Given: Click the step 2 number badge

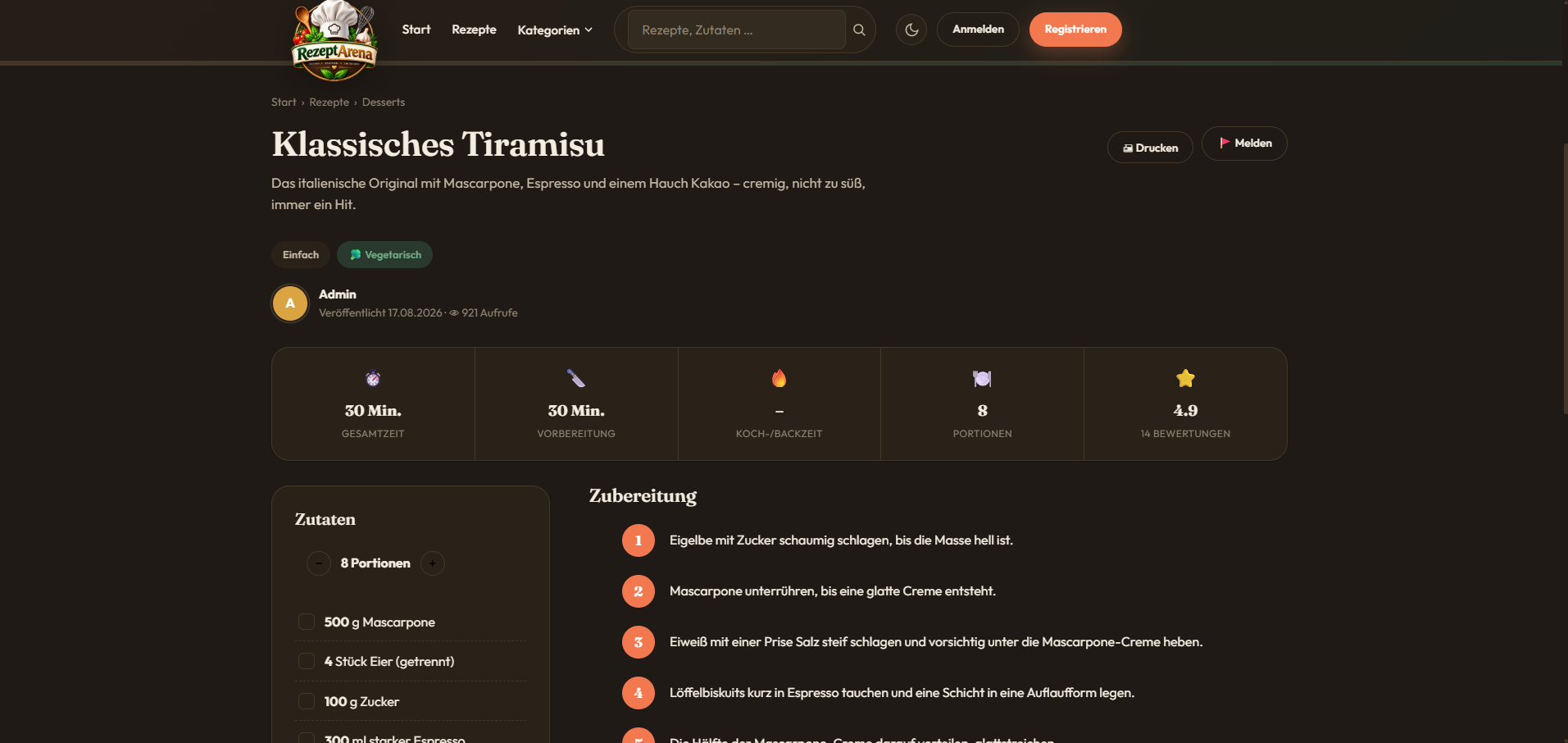Looking at the screenshot, I should point(639,591).
